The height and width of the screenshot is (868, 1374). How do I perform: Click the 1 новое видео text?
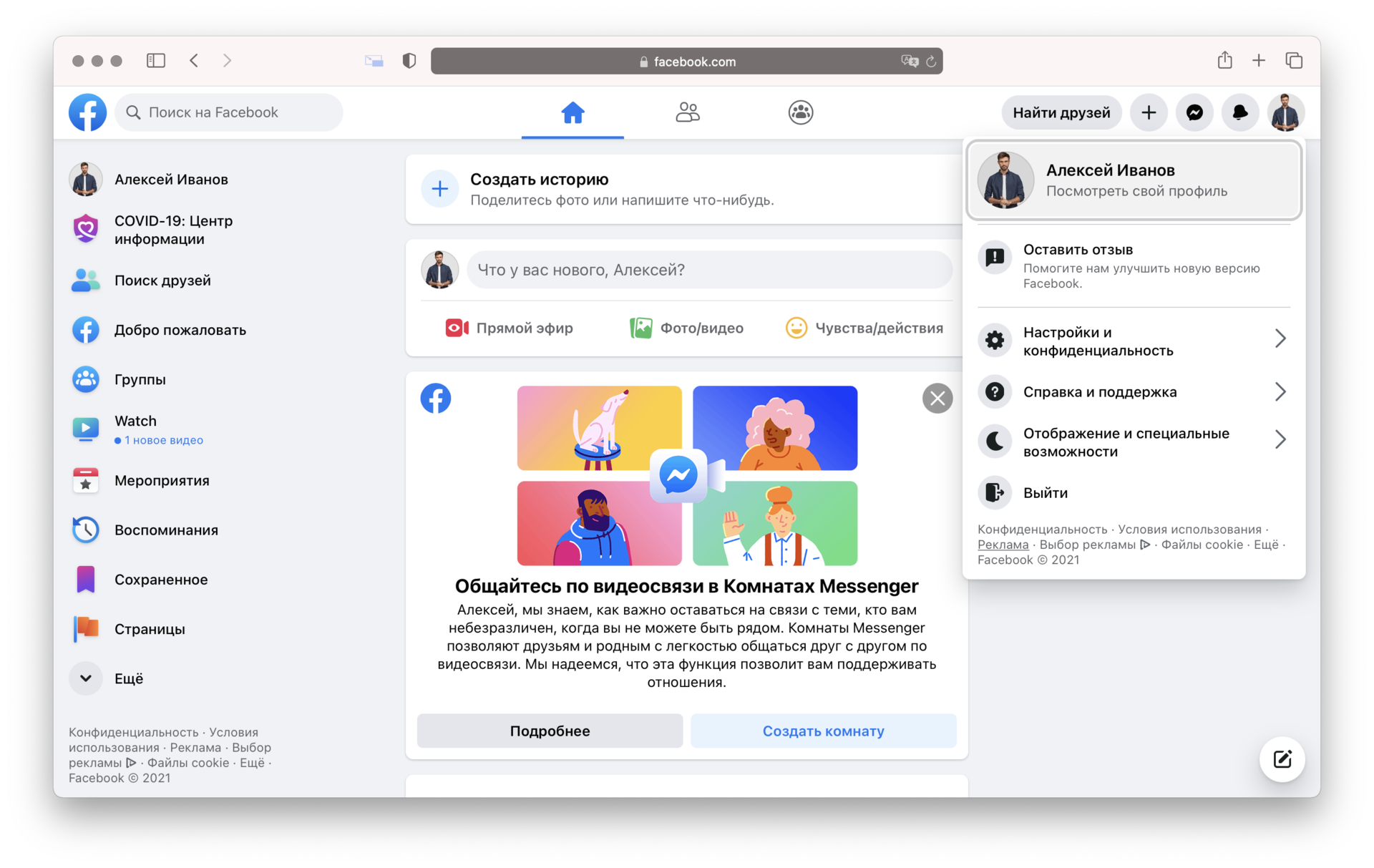tap(164, 440)
